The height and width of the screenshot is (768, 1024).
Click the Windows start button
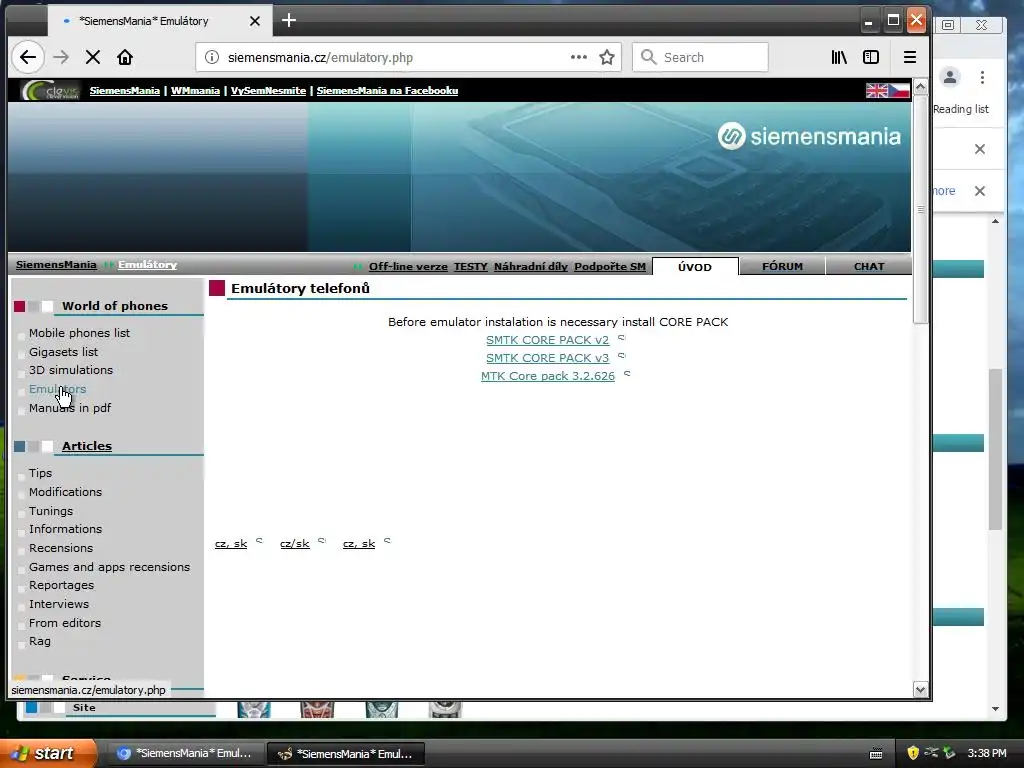(47, 753)
